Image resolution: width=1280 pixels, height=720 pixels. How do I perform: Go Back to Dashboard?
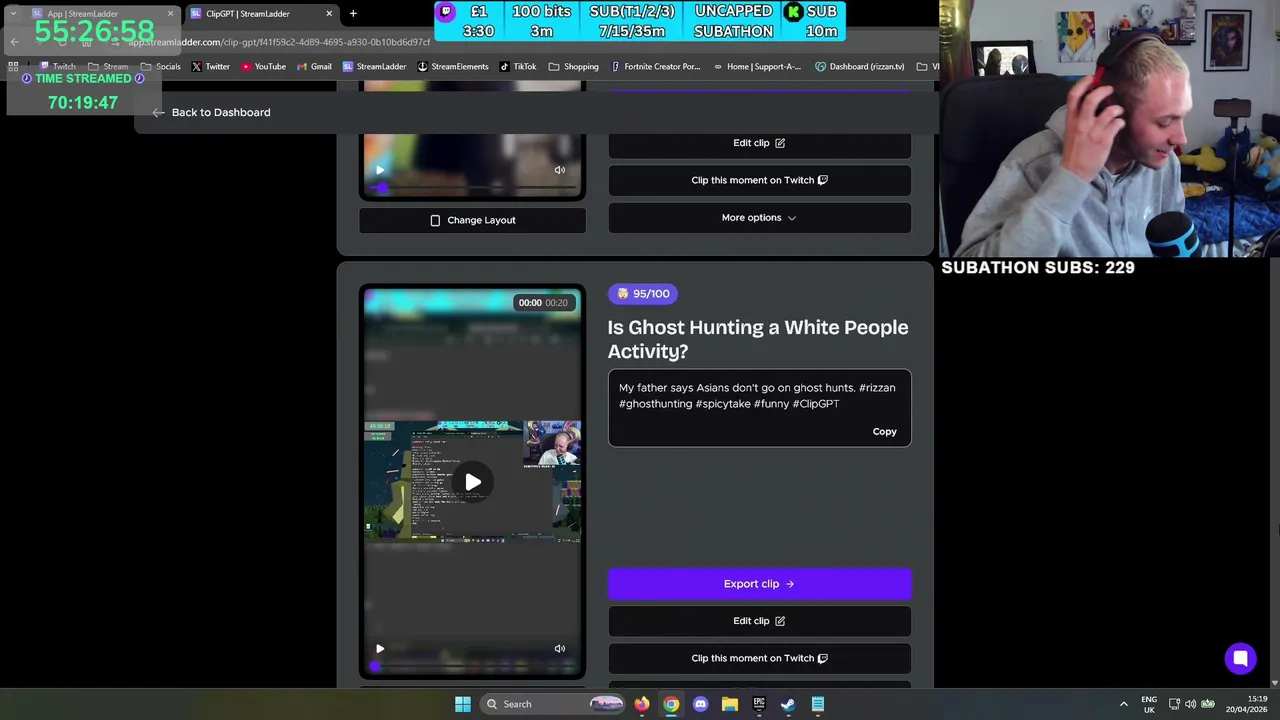(211, 112)
